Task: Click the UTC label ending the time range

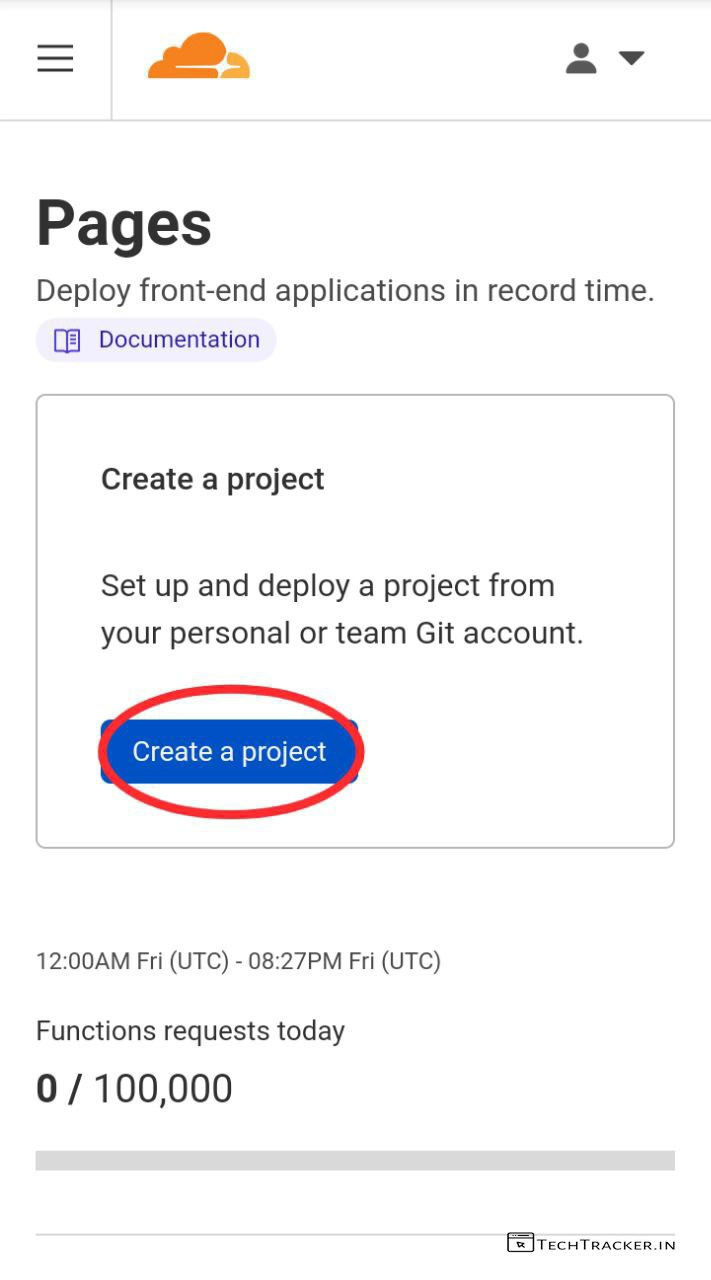Action: pos(412,962)
